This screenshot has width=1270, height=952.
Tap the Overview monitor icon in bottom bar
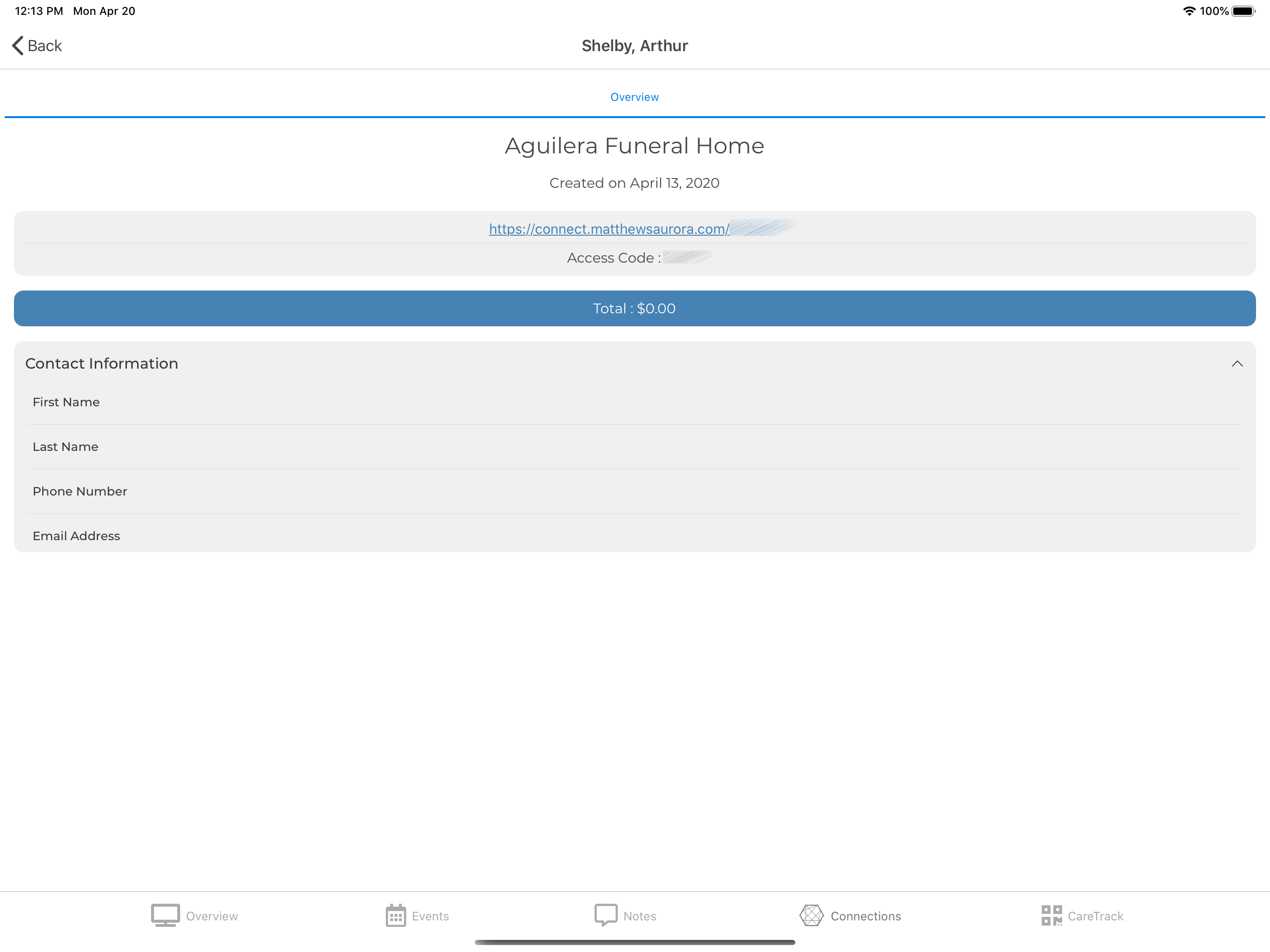165,915
